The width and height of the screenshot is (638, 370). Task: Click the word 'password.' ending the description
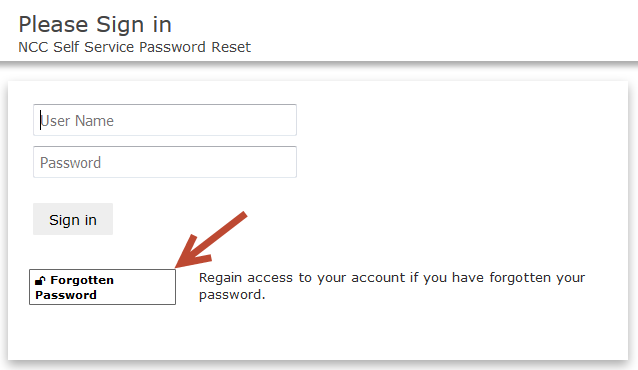pyautogui.click(x=232, y=295)
